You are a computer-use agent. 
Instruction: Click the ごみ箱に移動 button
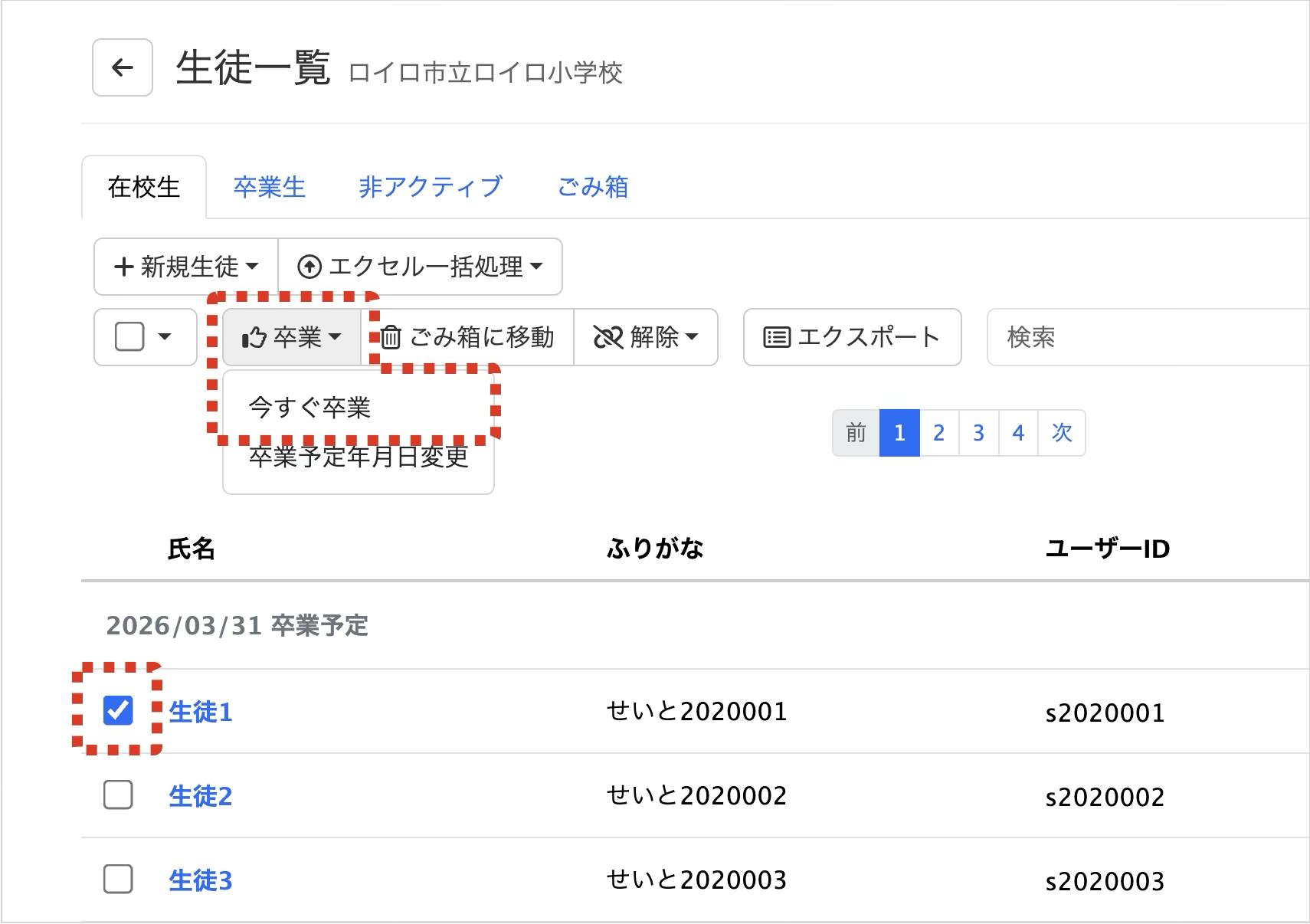coord(467,337)
